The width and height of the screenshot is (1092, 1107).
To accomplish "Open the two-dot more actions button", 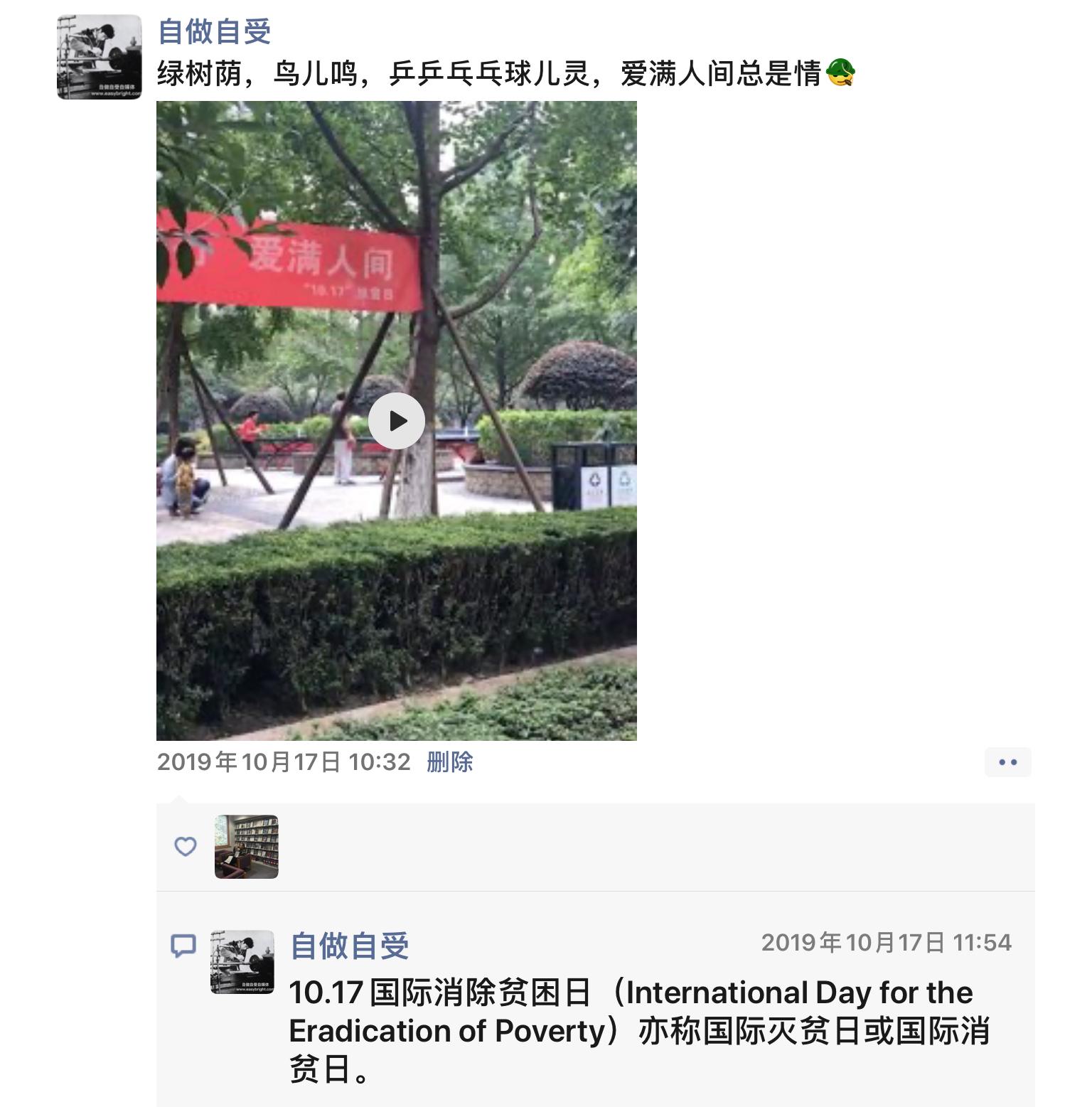I will [x=1007, y=762].
